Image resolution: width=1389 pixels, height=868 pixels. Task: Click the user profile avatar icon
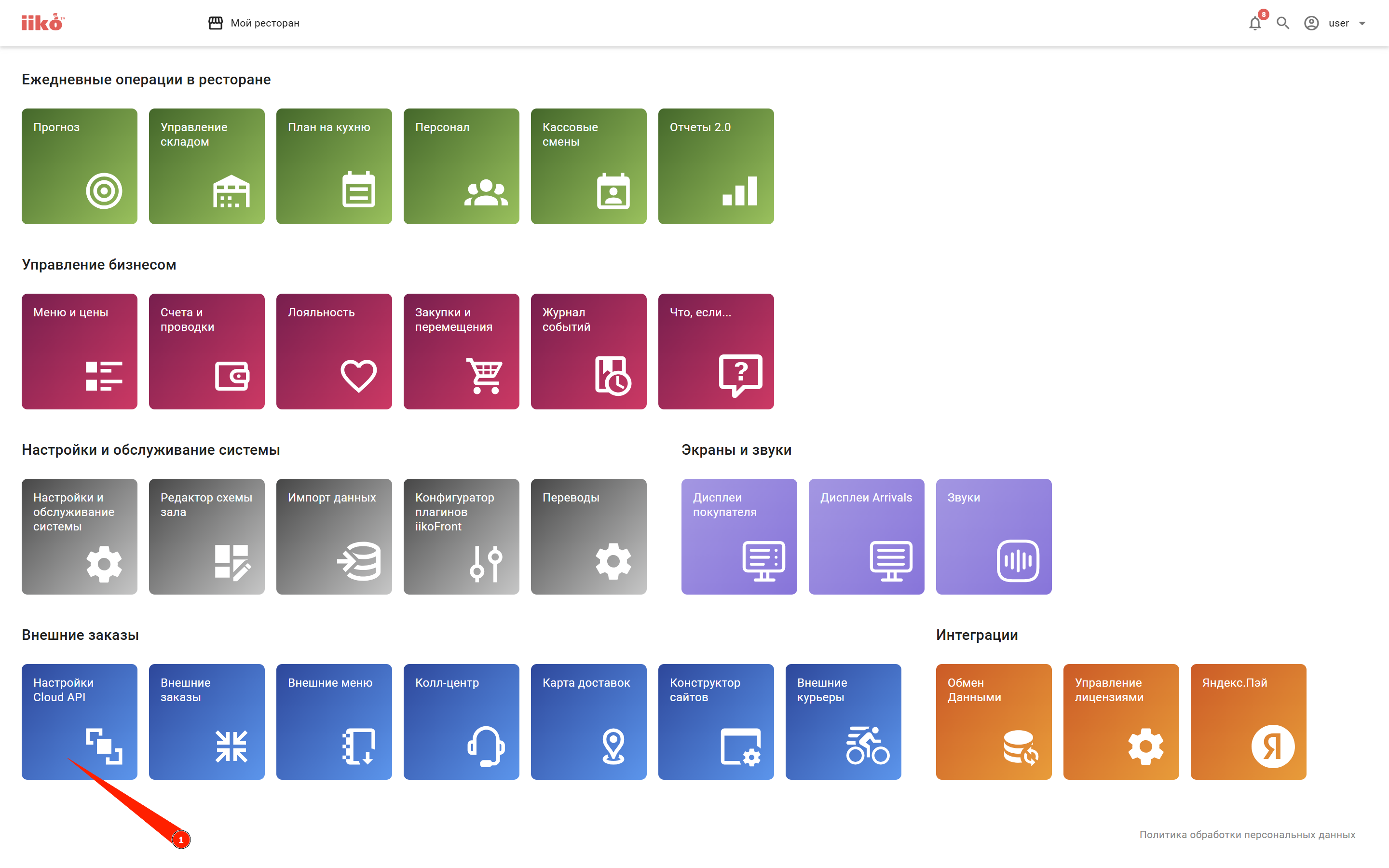click(1311, 23)
